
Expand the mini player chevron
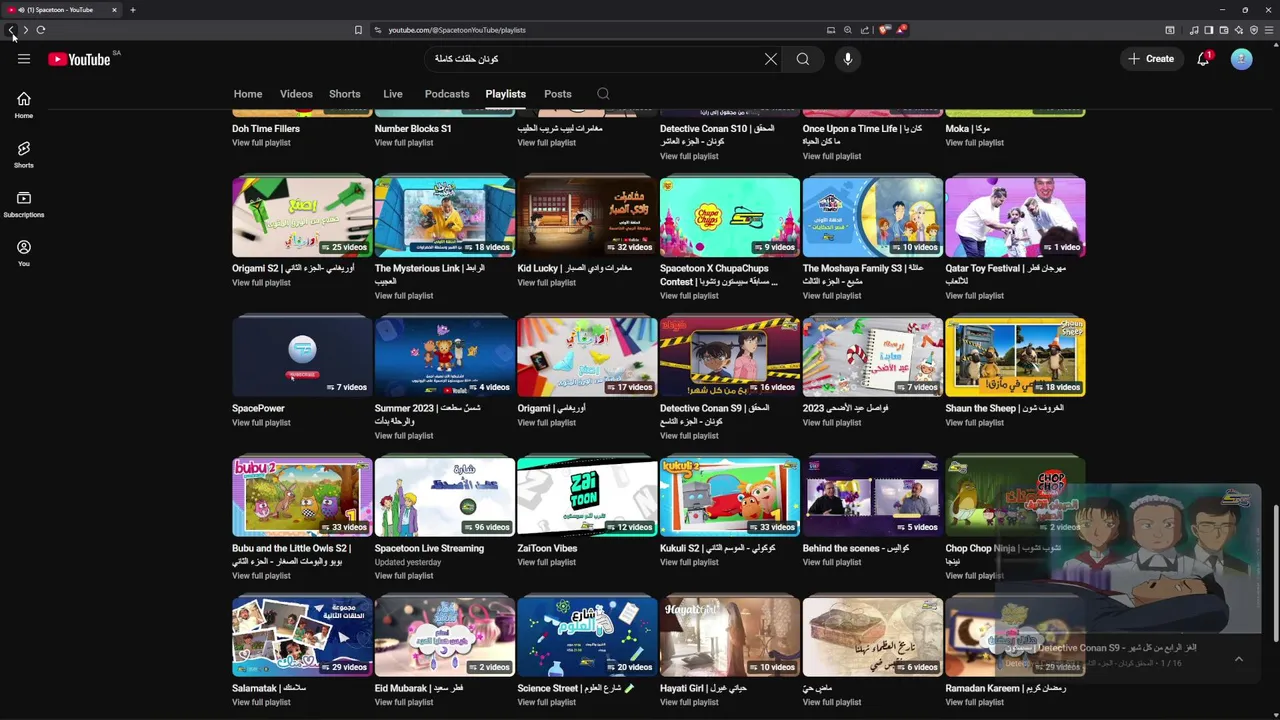tap(1239, 659)
